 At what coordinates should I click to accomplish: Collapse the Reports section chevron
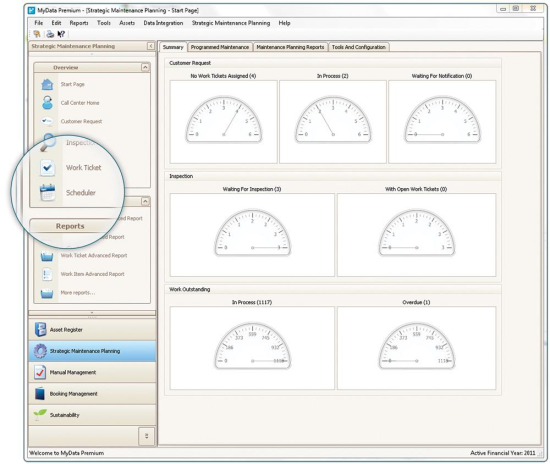click(x=145, y=201)
